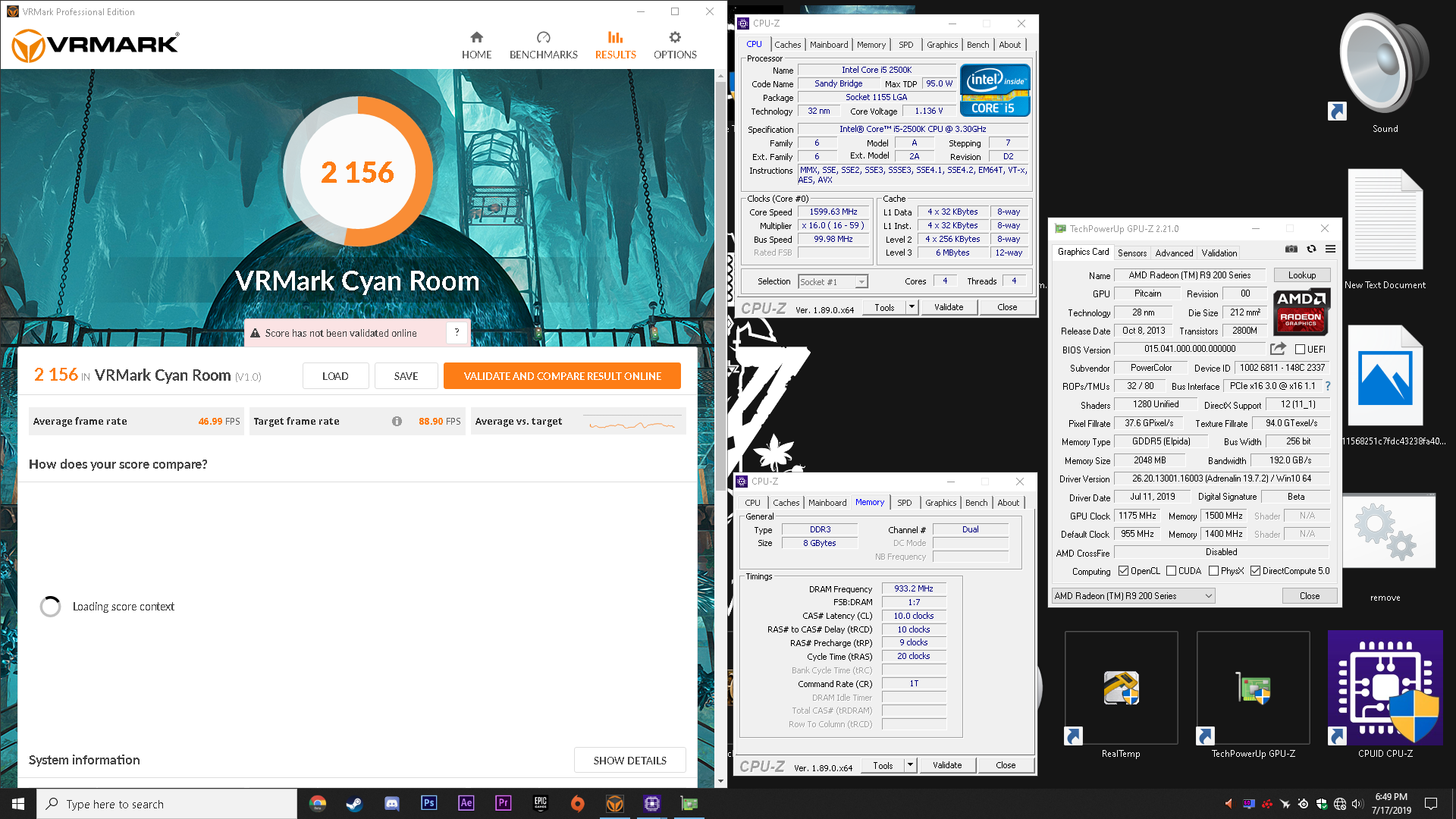Viewport: 1456px width, 819px height.
Task: Switch to About tab in bottom CPU-Z window
Action: [x=1008, y=503]
